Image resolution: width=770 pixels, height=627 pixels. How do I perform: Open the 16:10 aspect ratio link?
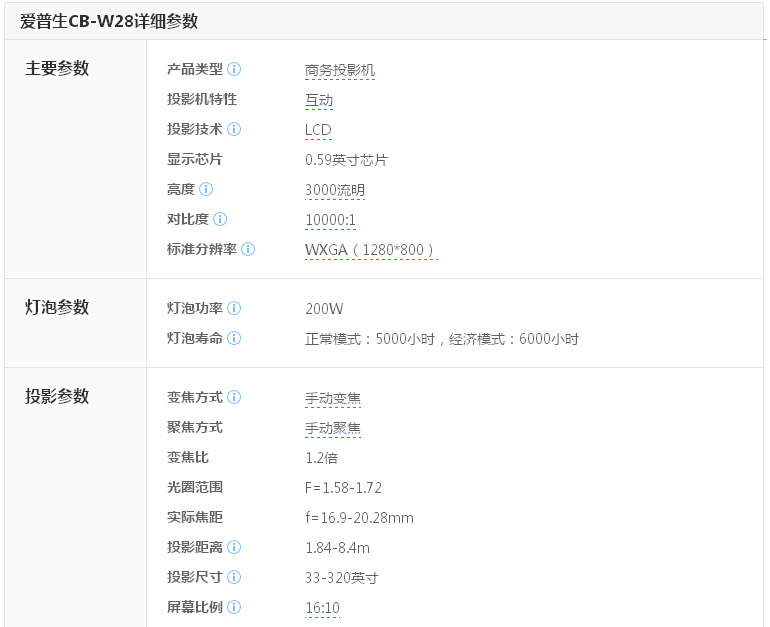[323, 608]
